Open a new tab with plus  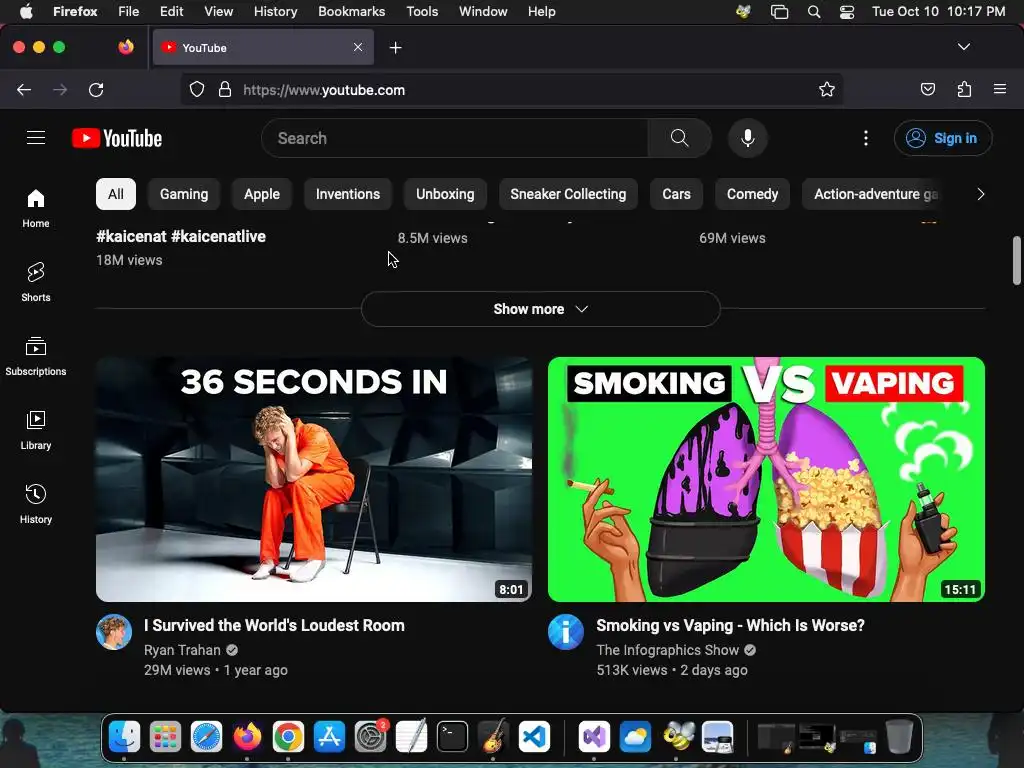point(395,48)
